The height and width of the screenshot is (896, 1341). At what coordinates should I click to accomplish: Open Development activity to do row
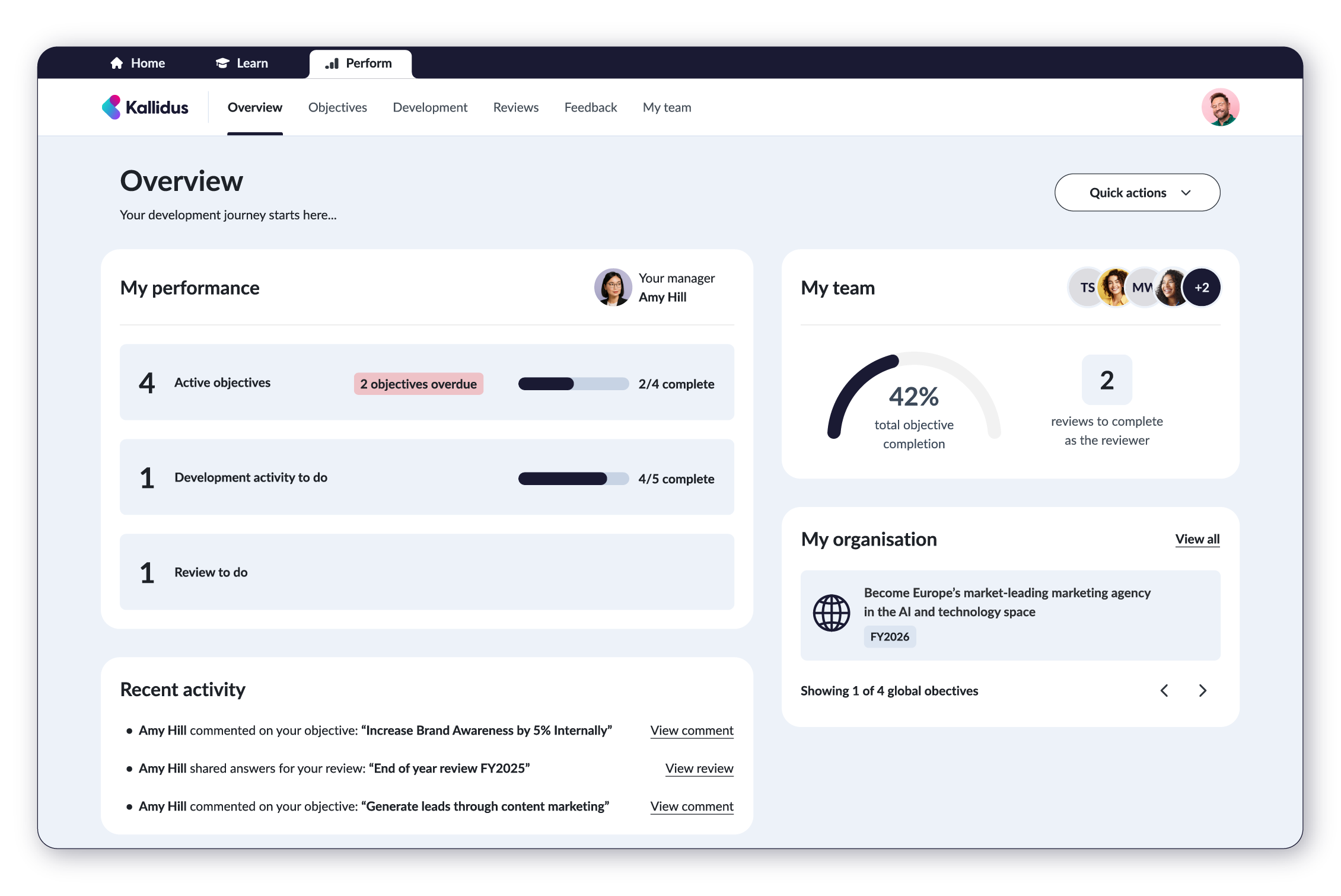[427, 477]
